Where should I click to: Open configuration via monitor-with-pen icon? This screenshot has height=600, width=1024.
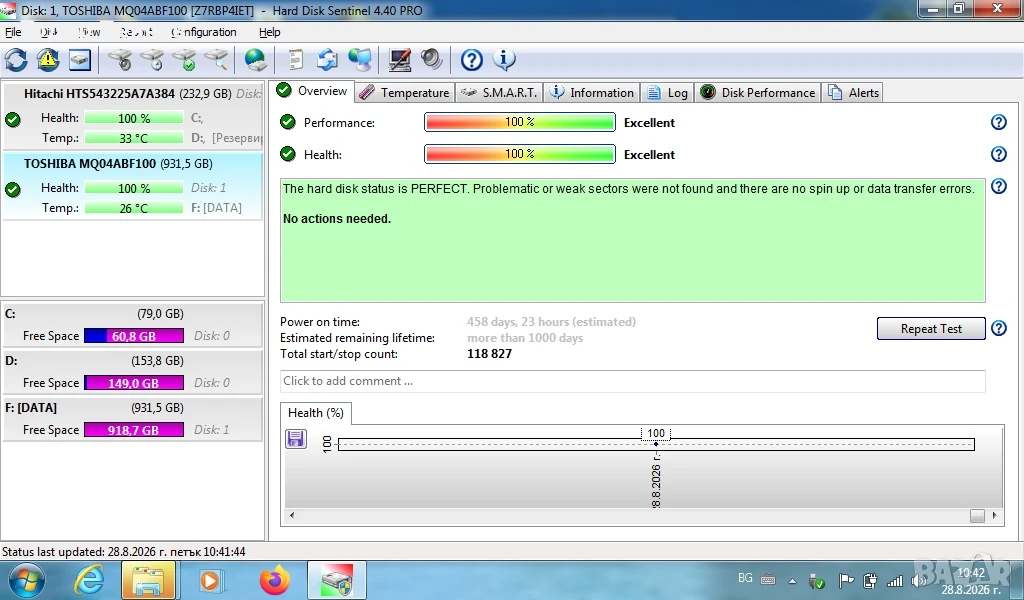(400, 60)
